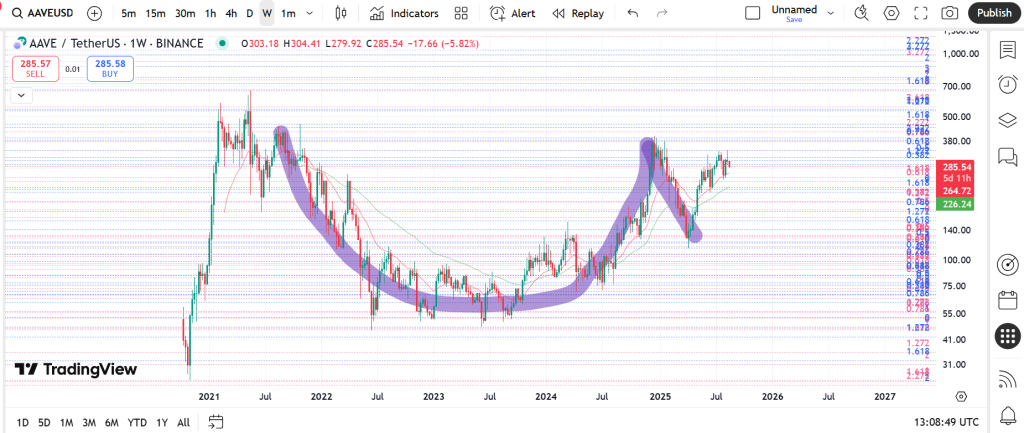The height and width of the screenshot is (433, 1024).
Task: Open the apps grid icon in sidebar
Action: 1008,336
